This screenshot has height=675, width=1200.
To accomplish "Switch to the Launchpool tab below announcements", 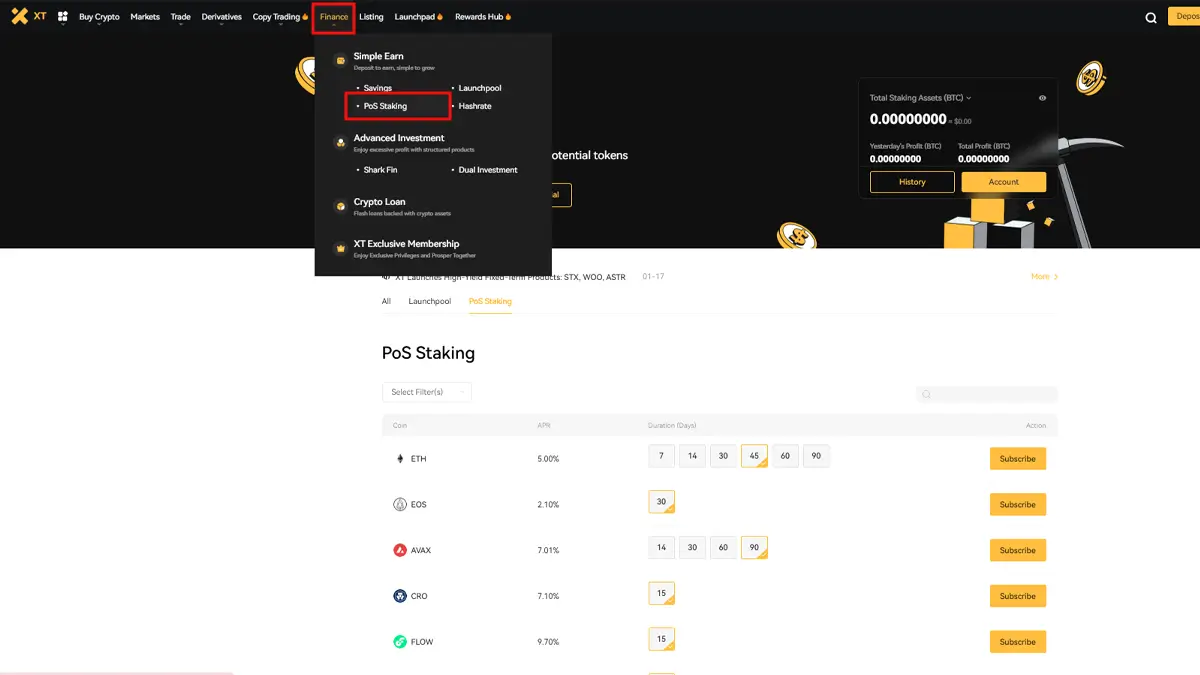I will coord(429,301).
